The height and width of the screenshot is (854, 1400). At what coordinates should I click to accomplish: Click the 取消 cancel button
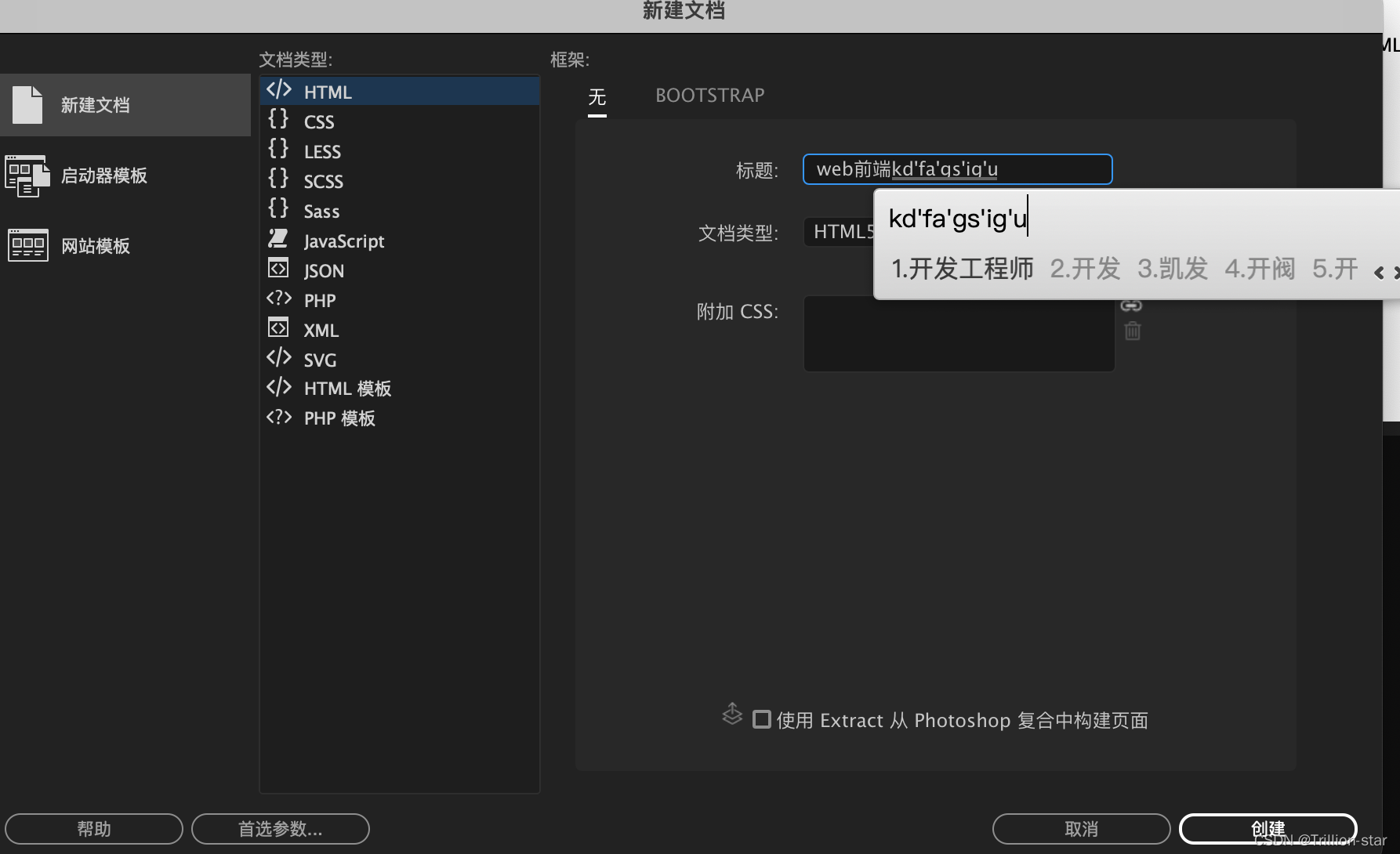(1082, 829)
